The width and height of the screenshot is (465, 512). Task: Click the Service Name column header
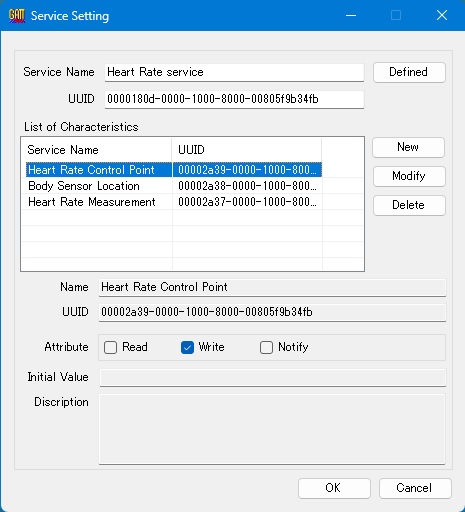[x=97, y=150]
